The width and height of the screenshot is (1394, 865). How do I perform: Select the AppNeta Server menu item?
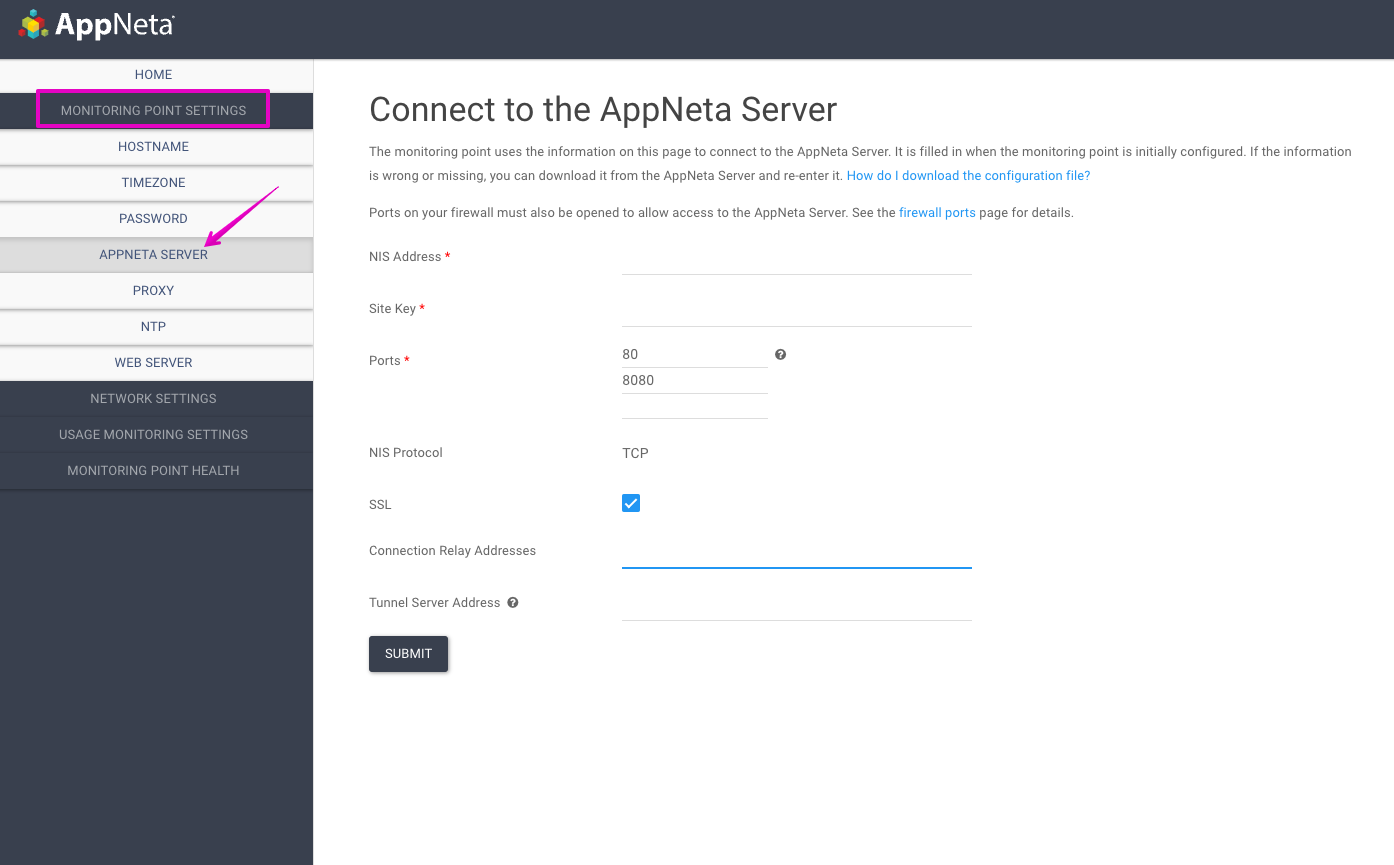click(153, 255)
